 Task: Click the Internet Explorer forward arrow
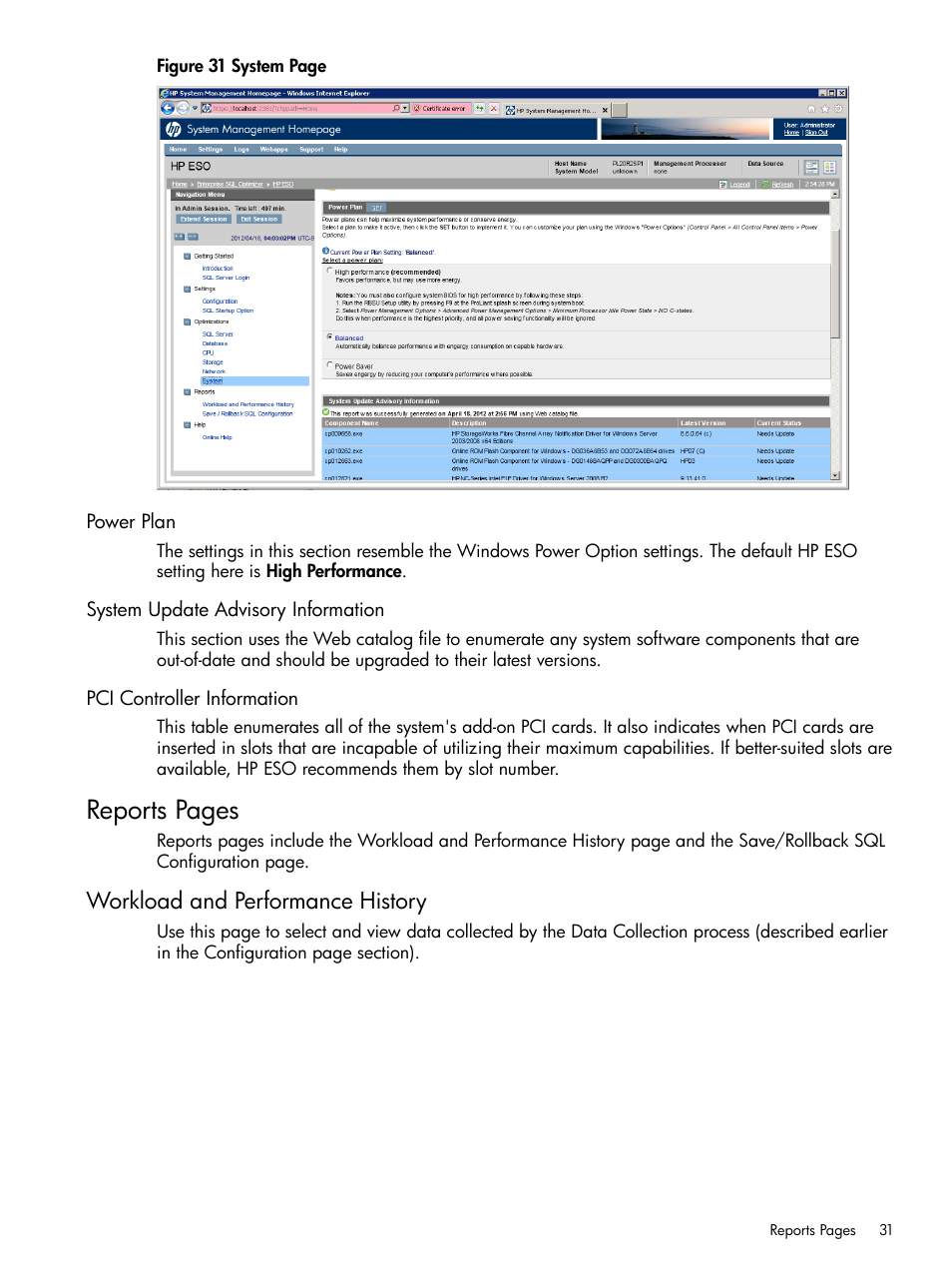(x=182, y=108)
